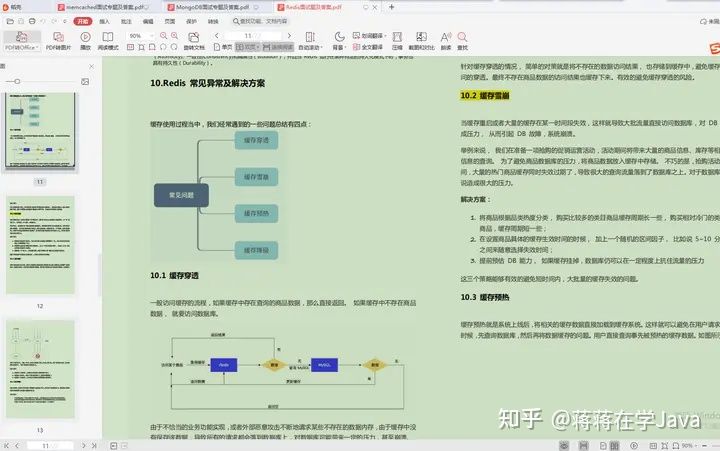
Task: Open the 批注 ribbon tab
Action: coord(126,21)
